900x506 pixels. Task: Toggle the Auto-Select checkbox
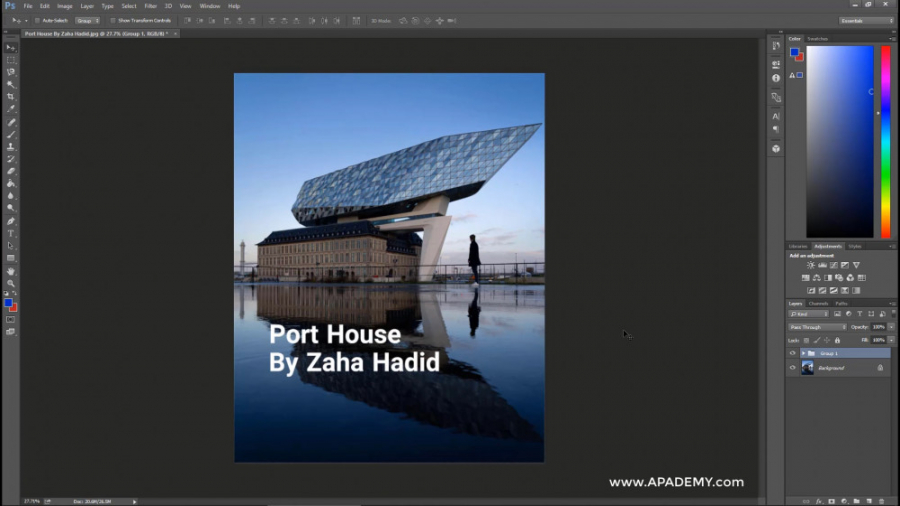click(38, 20)
